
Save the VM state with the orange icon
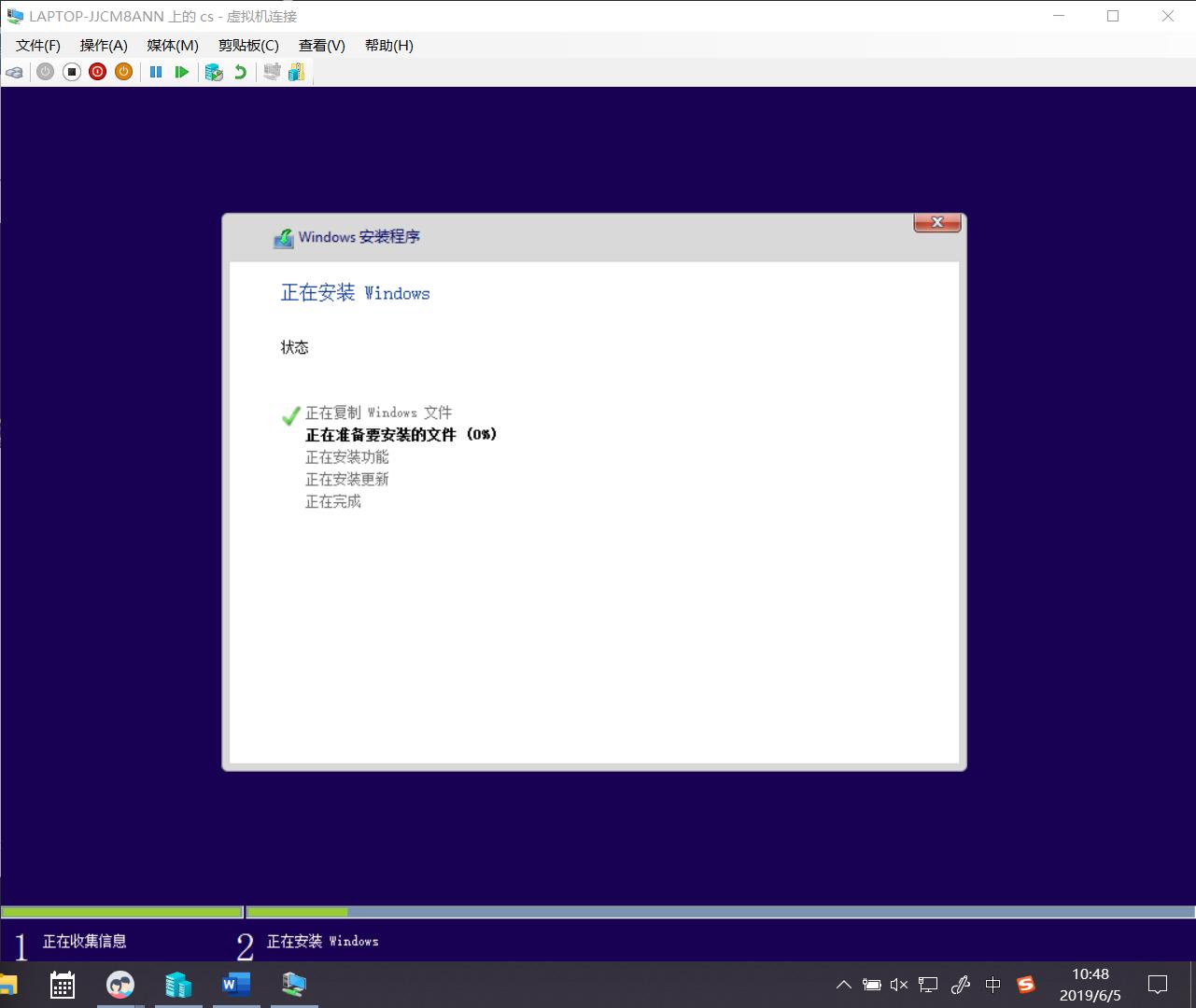pyautogui.click(x=124, y=72)
